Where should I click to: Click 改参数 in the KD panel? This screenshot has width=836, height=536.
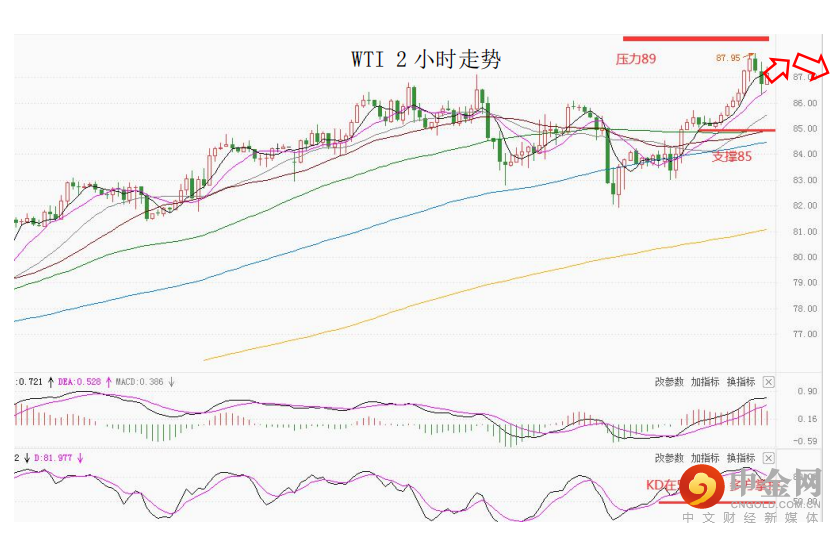pyautogui.click(x=669, y=458)
